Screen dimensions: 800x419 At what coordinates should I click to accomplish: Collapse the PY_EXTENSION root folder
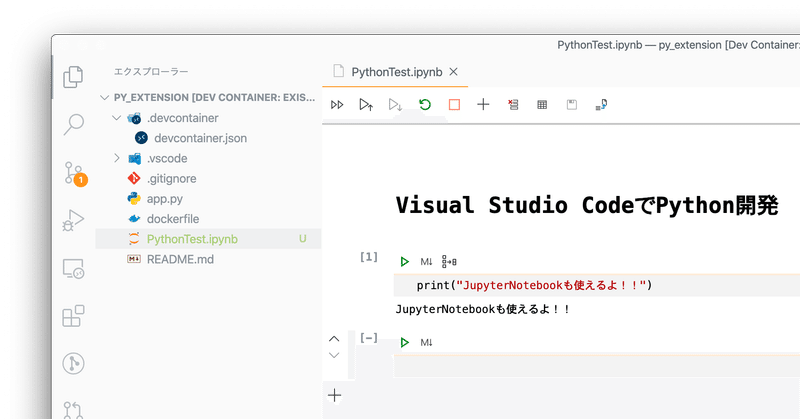point(106,99)
